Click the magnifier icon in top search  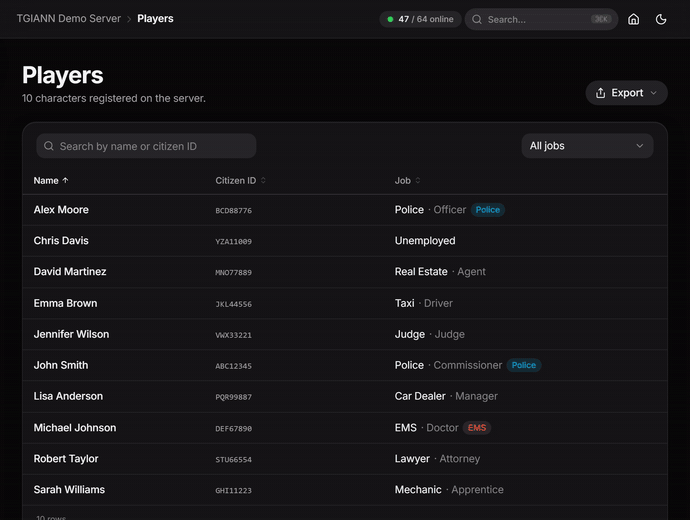click(477, 19)
